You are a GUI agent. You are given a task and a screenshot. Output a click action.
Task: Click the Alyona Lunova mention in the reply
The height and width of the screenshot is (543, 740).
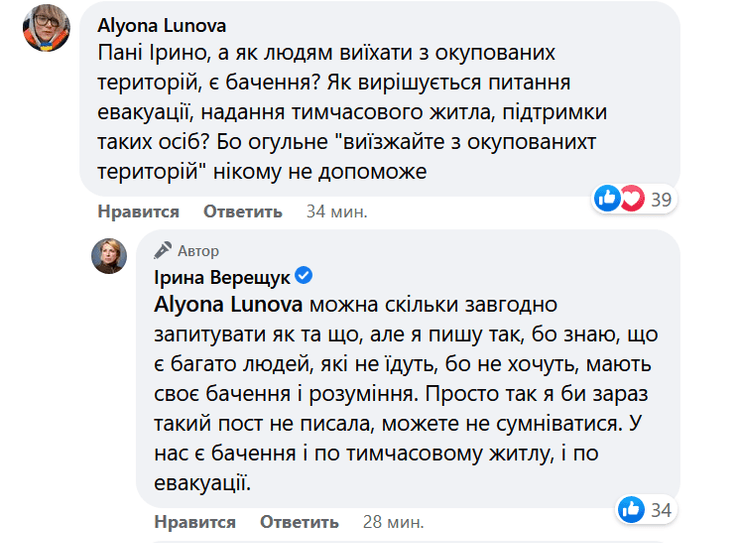229,303
